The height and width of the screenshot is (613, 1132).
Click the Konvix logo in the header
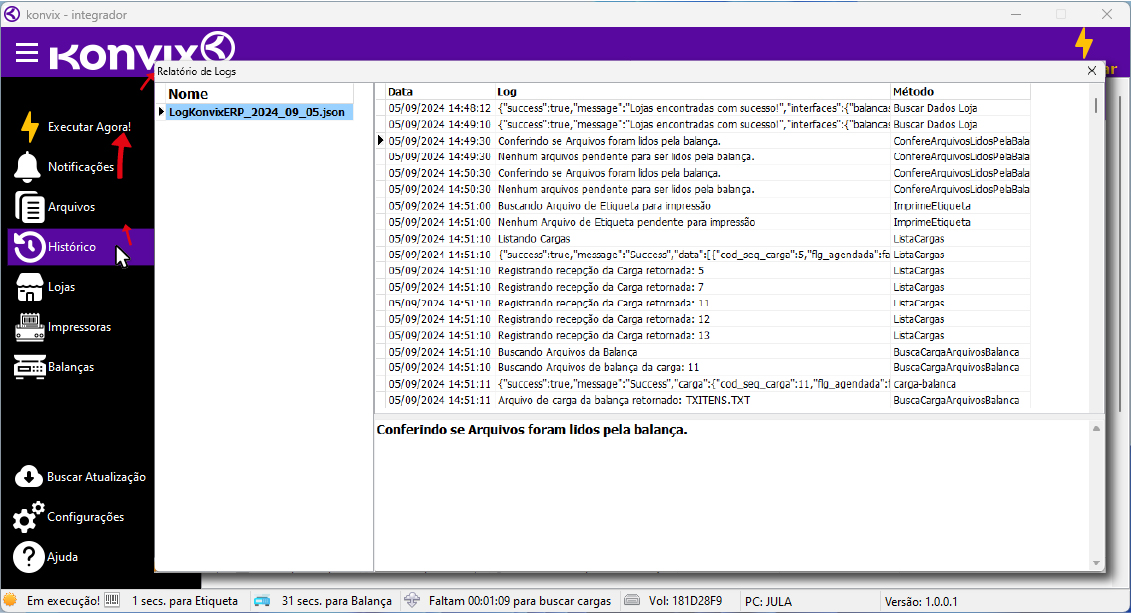pyautogui.click(x=142, y=51)
